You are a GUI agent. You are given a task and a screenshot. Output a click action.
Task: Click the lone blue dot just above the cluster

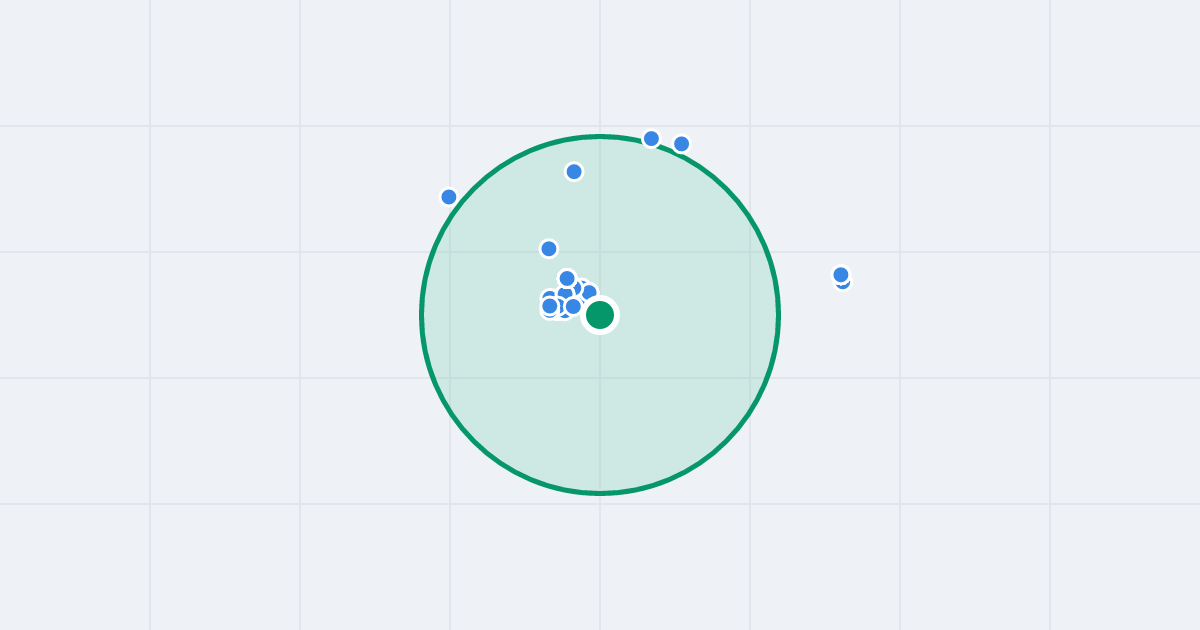(x=549, y=249)
